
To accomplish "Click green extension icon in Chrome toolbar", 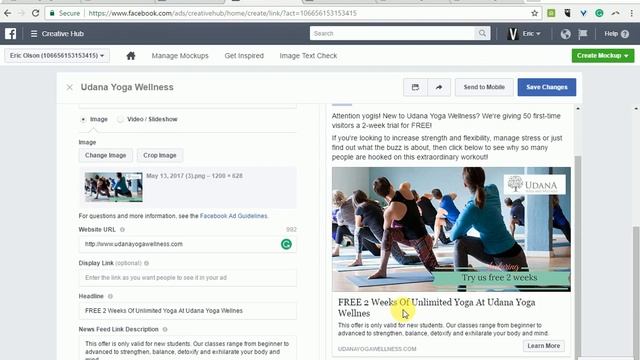I will tap(551, 13).
